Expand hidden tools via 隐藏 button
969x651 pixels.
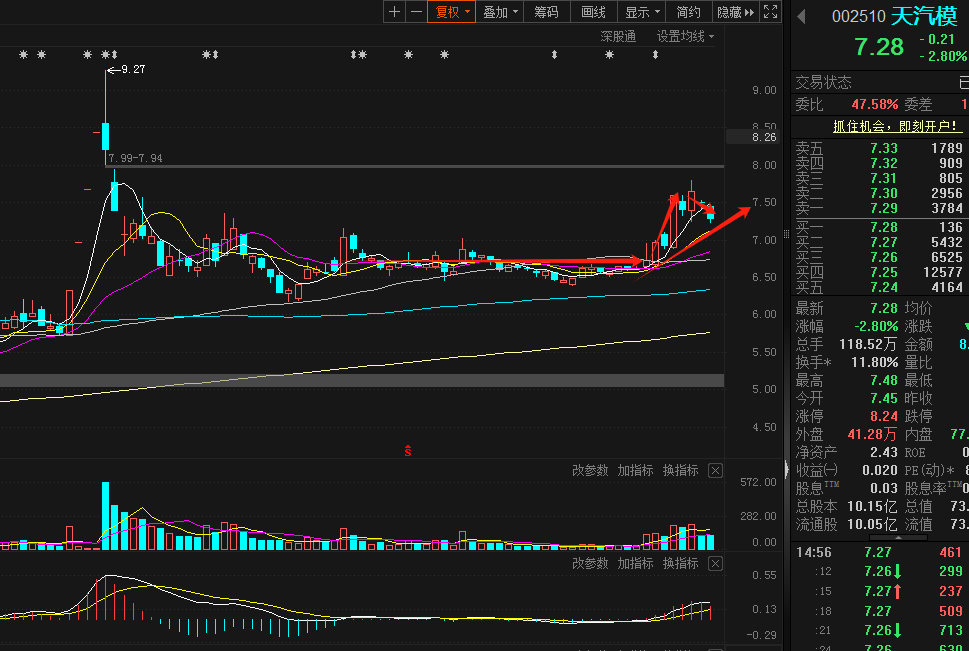[x=735, y=12]
